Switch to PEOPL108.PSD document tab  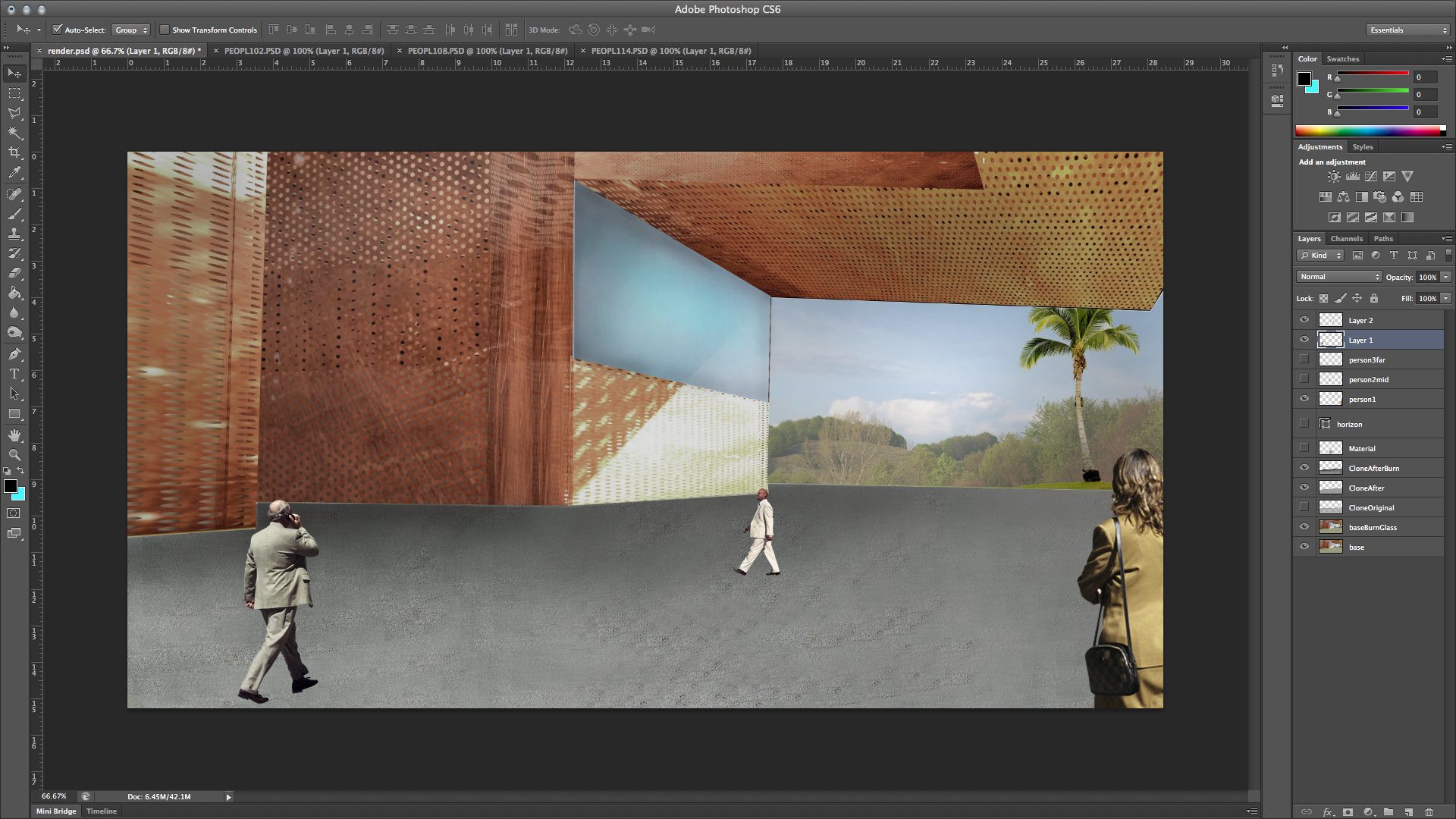tap(487, 51)
